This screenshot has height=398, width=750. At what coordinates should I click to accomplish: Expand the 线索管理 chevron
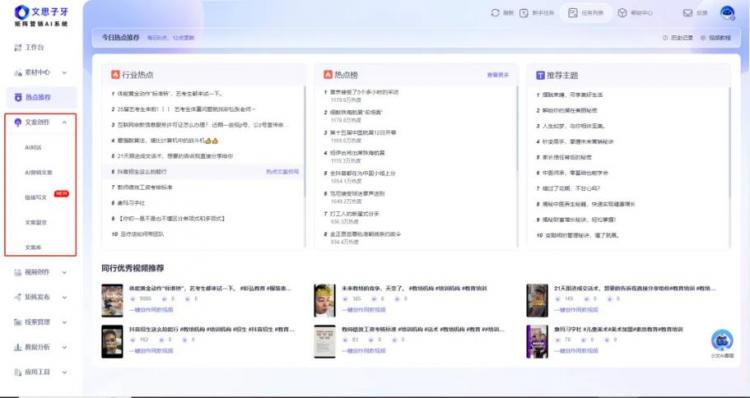click(x=64, y=322)
